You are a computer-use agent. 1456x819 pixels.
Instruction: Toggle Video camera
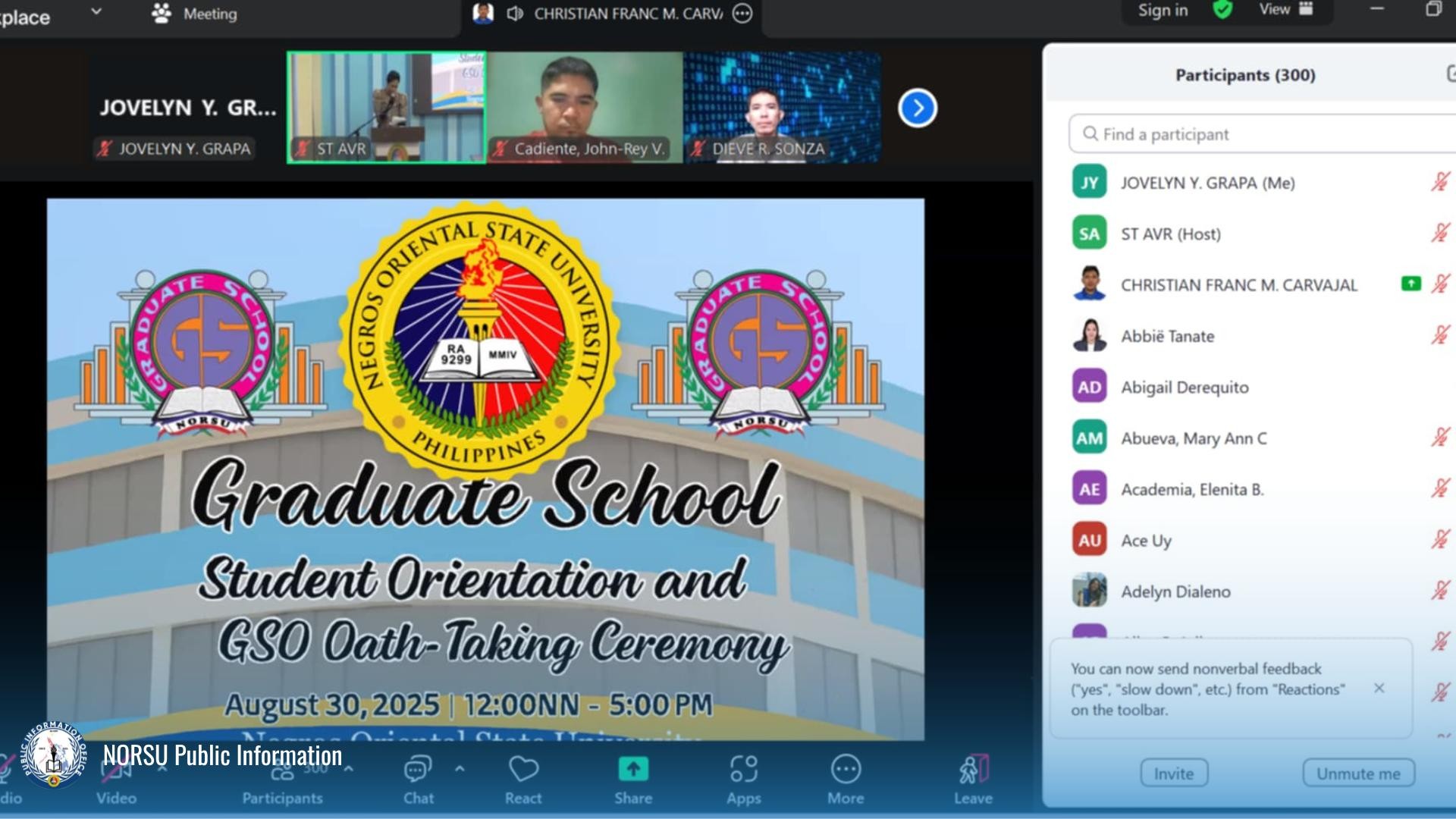pyautogui.click(x=116, y=780)
